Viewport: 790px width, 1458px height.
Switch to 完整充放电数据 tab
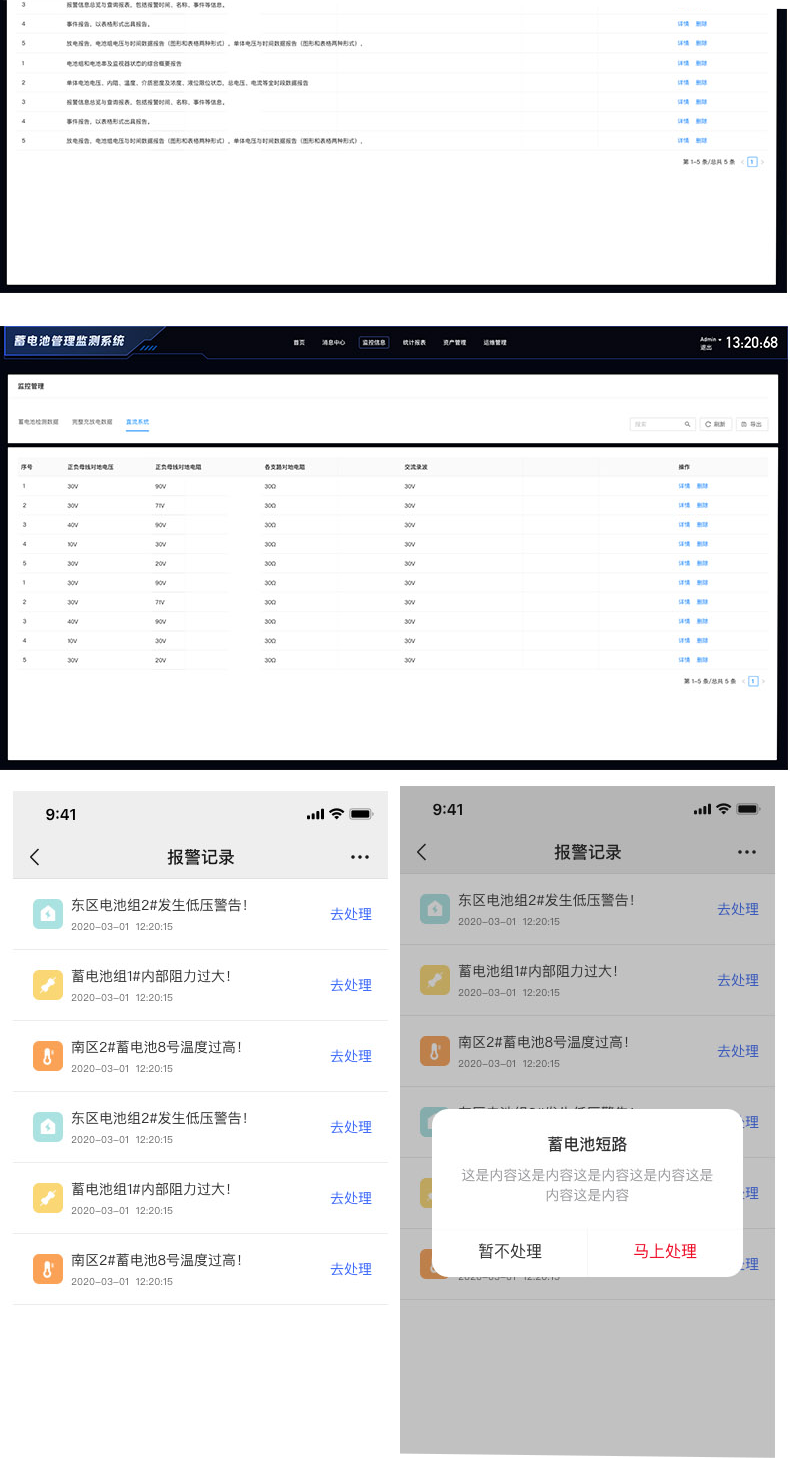pyautogui.click(x=92, y=422)
